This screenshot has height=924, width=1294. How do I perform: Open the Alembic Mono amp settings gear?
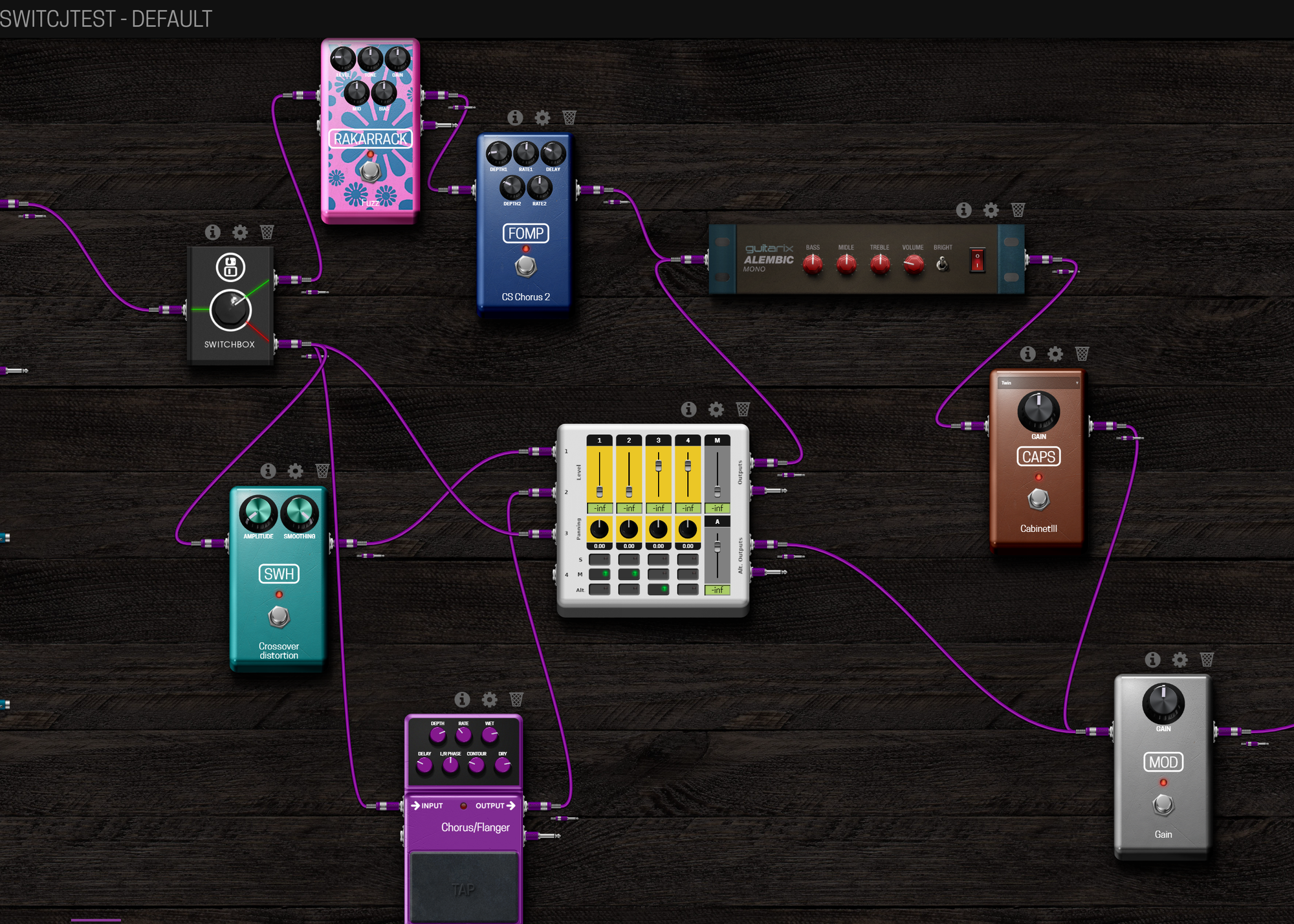pos(991,210)
